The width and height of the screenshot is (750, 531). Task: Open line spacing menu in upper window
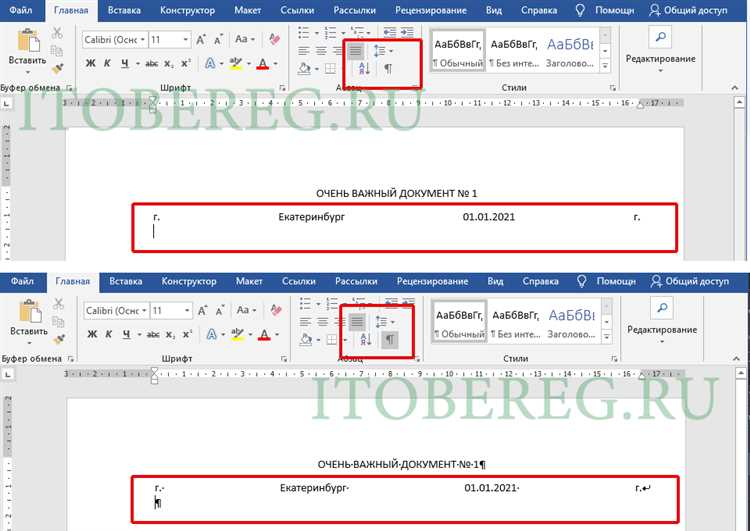[382, 51]
